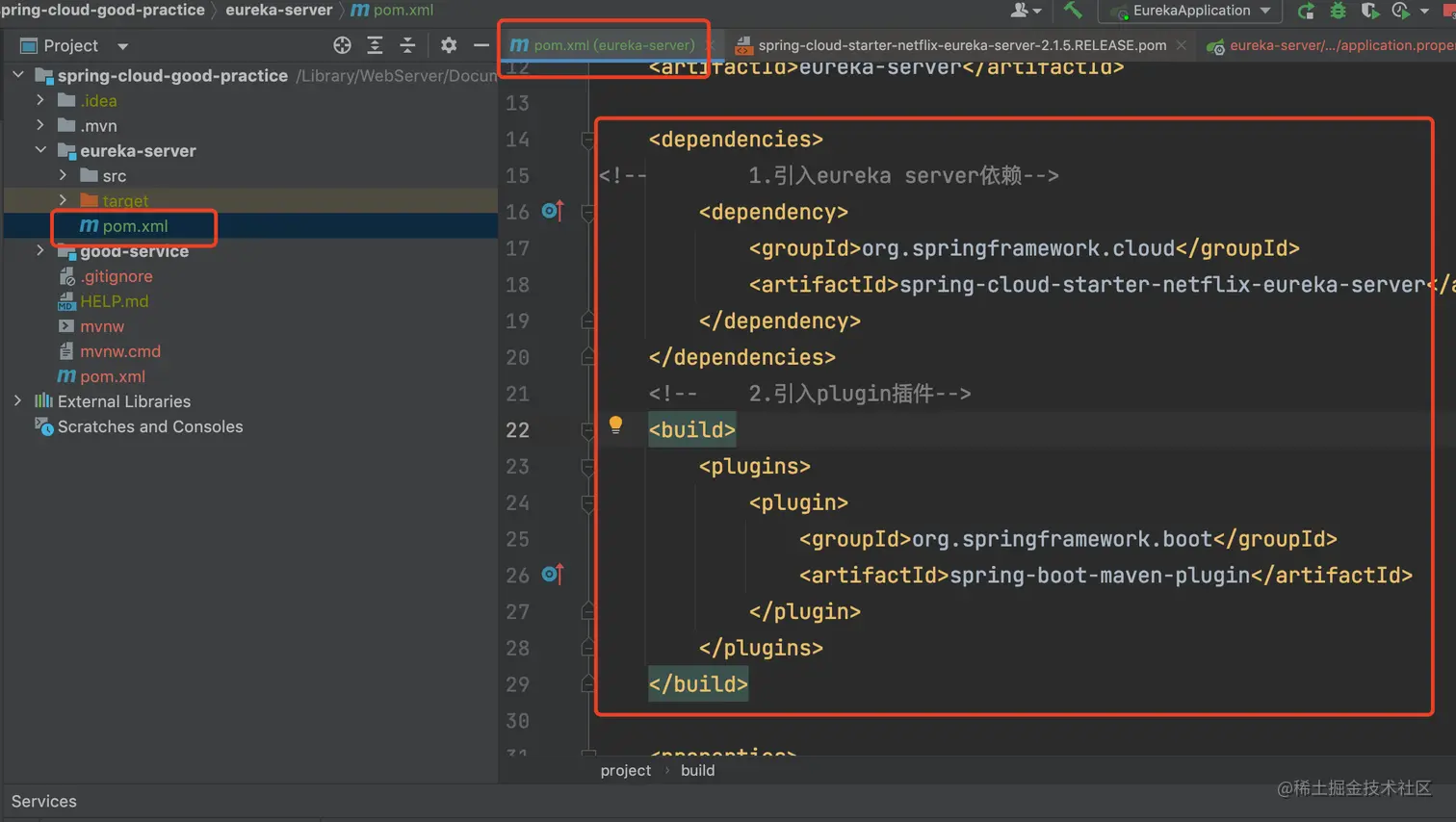Click Expand All in Project panel
Screen dimensions: 1456x822
point(375,45)
